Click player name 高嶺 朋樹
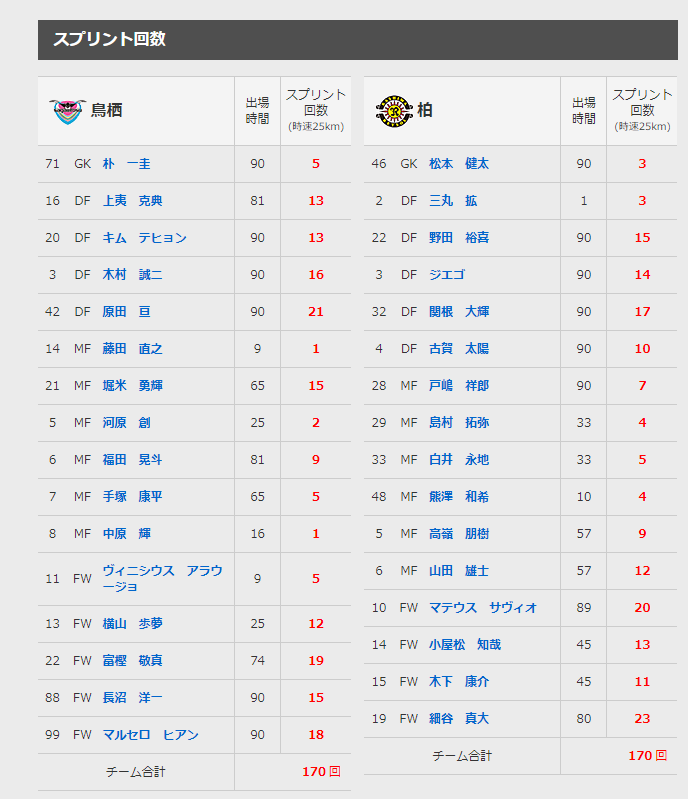Screen dimensions: 688x799 coord(459,534)
